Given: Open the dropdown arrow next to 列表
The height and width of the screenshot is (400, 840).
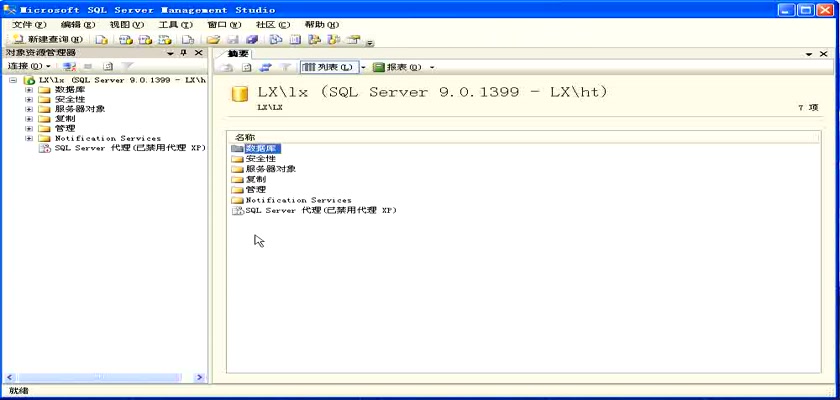Looking at the screenshot, I should [363, 67].
